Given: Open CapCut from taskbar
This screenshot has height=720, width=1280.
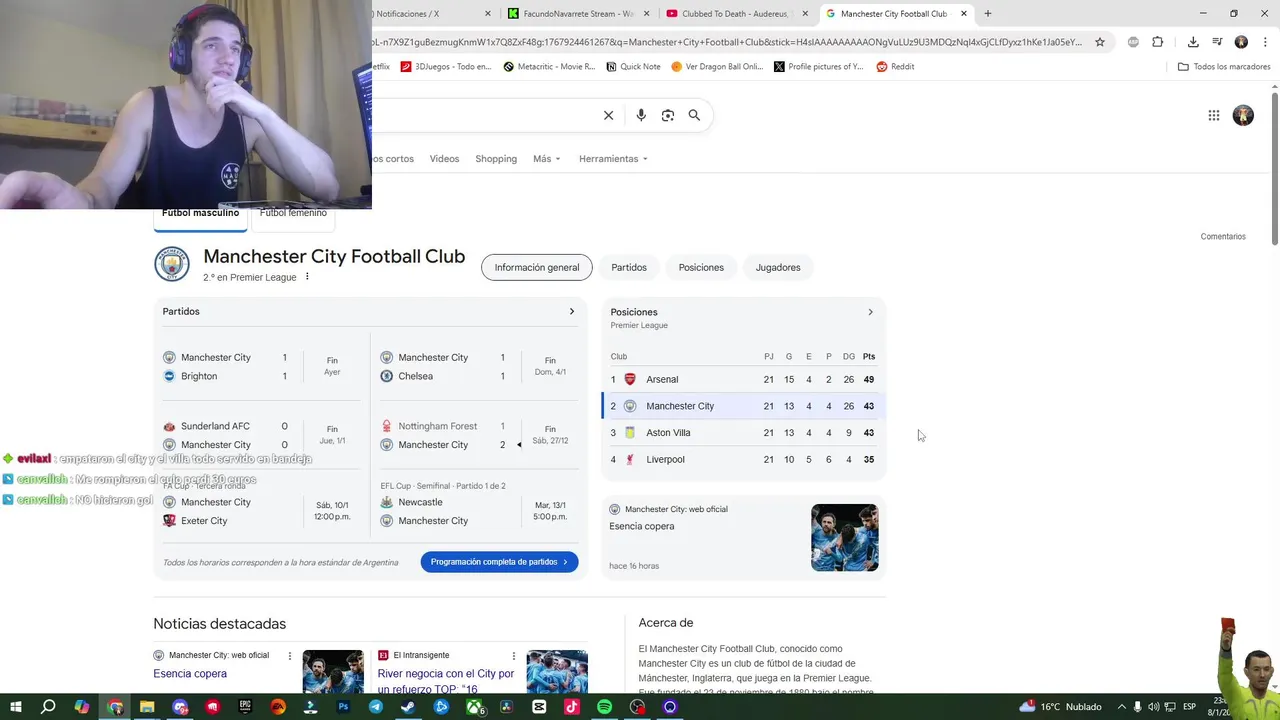Looking at the screenshot, I should tap(539, 707).
